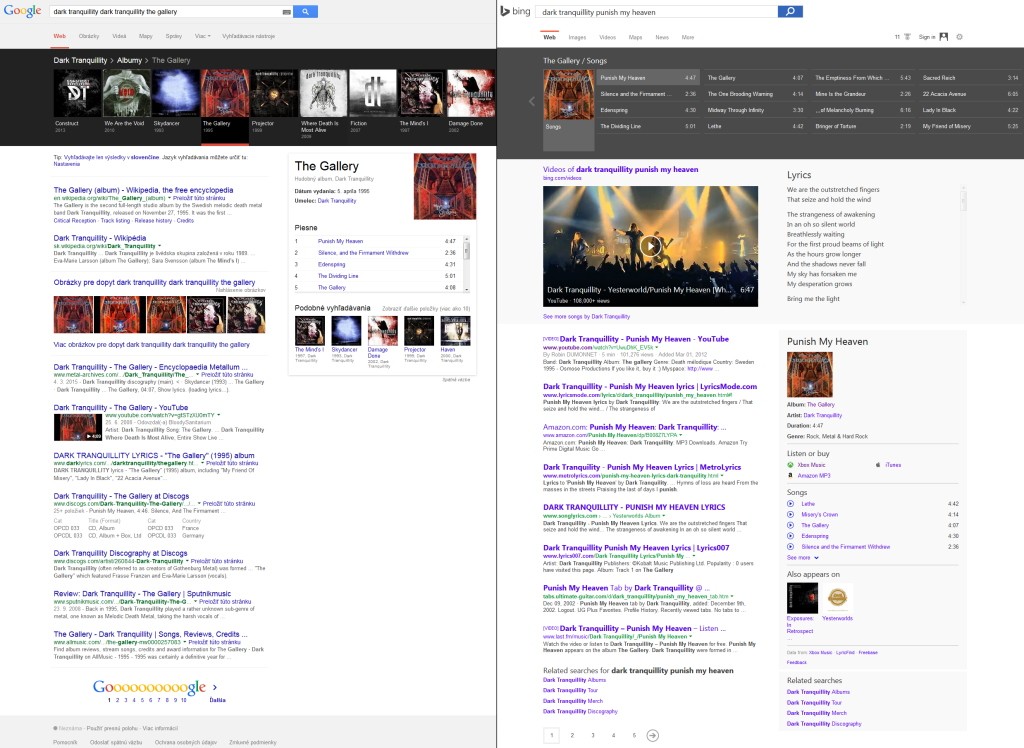Expand the Google 'Viac' dropdown menu
This screenshot has height=748, width=1024.
click(202, 36)
